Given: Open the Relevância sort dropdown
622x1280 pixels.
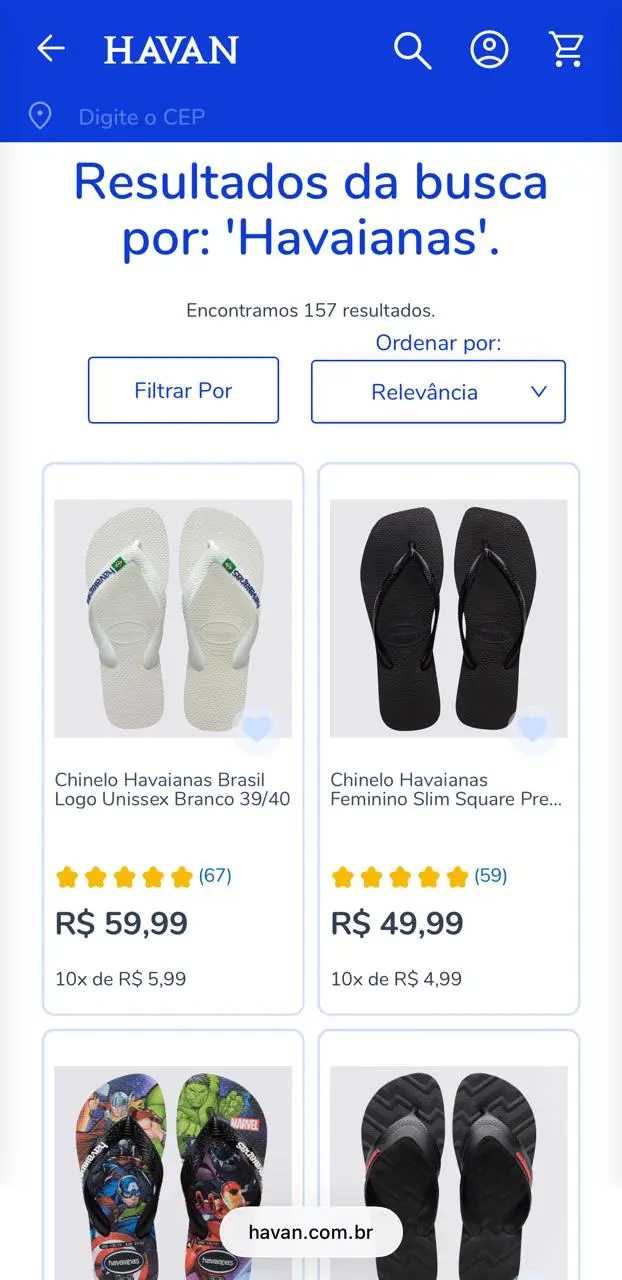Looking at the screenshot, I should (x=425, y=392).
